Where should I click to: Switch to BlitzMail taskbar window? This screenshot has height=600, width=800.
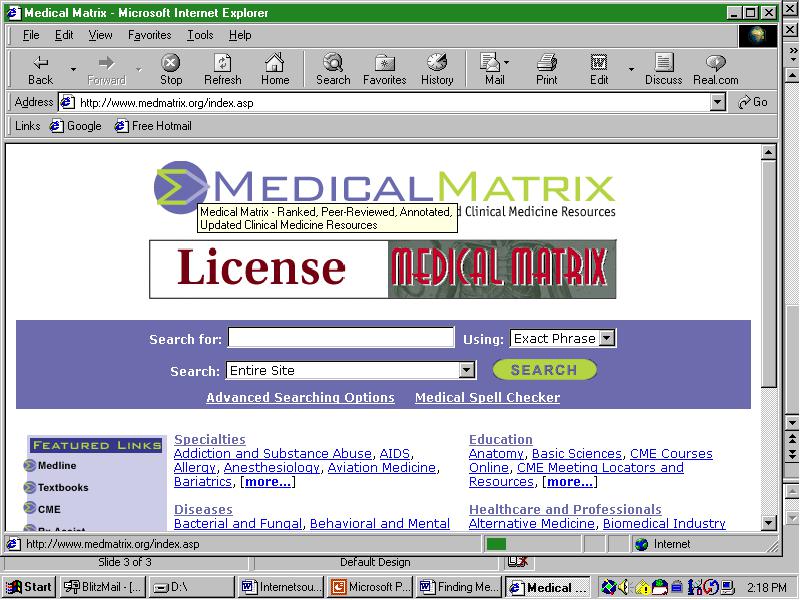[104, 587]
